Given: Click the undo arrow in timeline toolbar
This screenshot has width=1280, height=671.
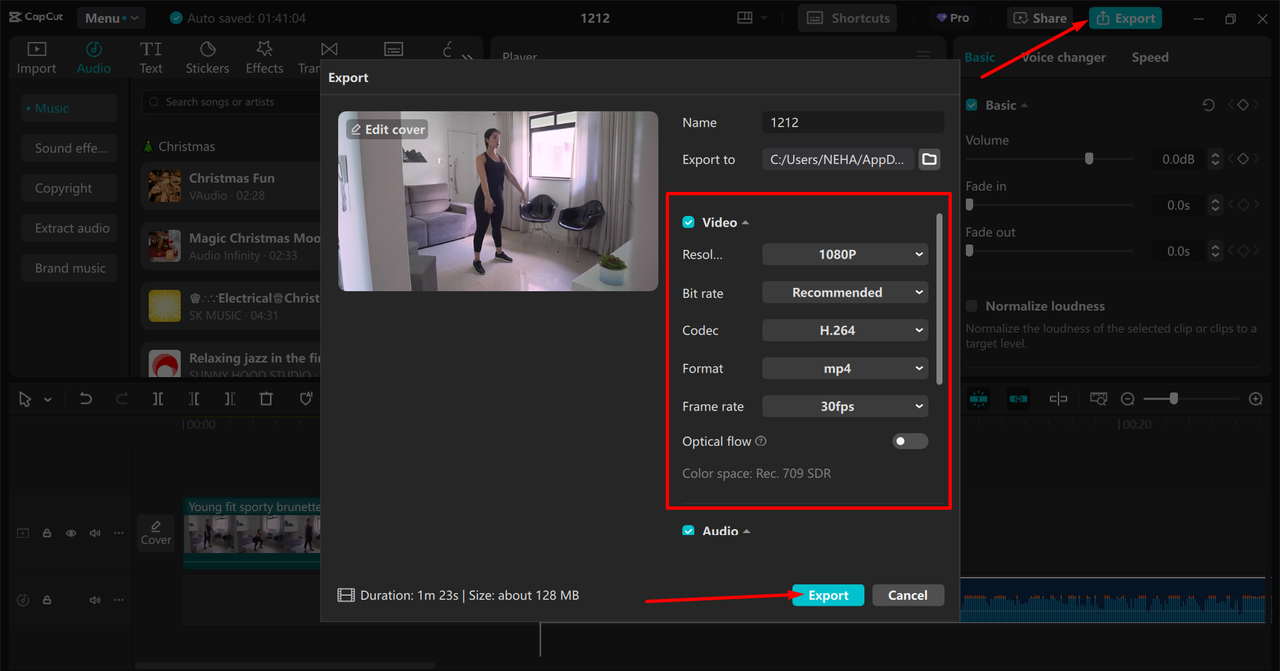Looking at the screenshot, I should [86, 399].
